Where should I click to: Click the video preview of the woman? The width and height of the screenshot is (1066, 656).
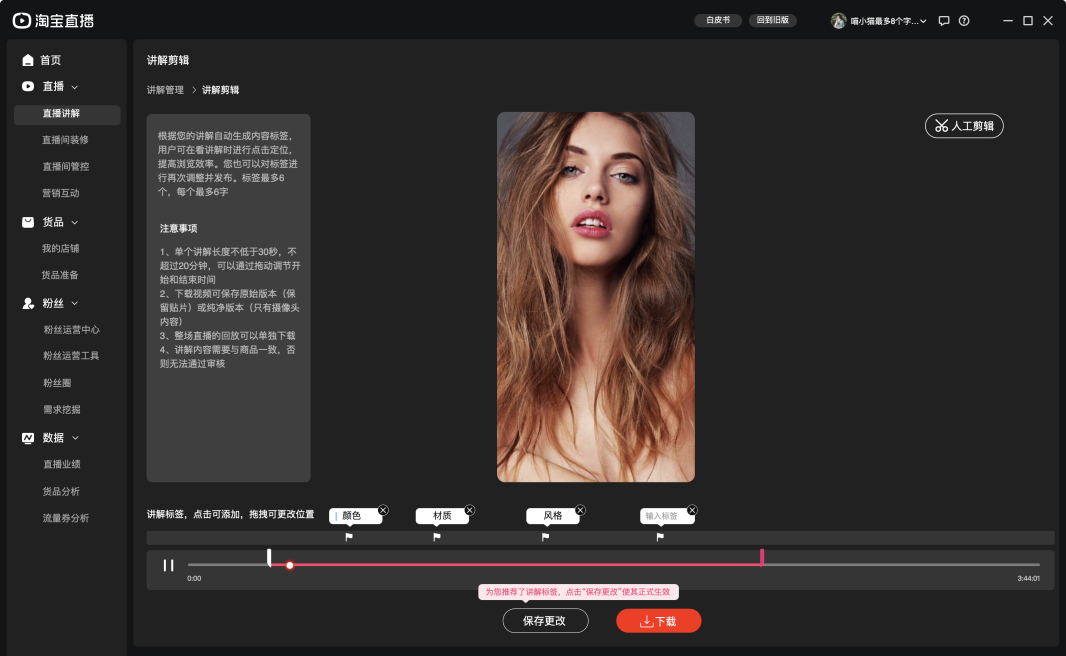[596, 297]
